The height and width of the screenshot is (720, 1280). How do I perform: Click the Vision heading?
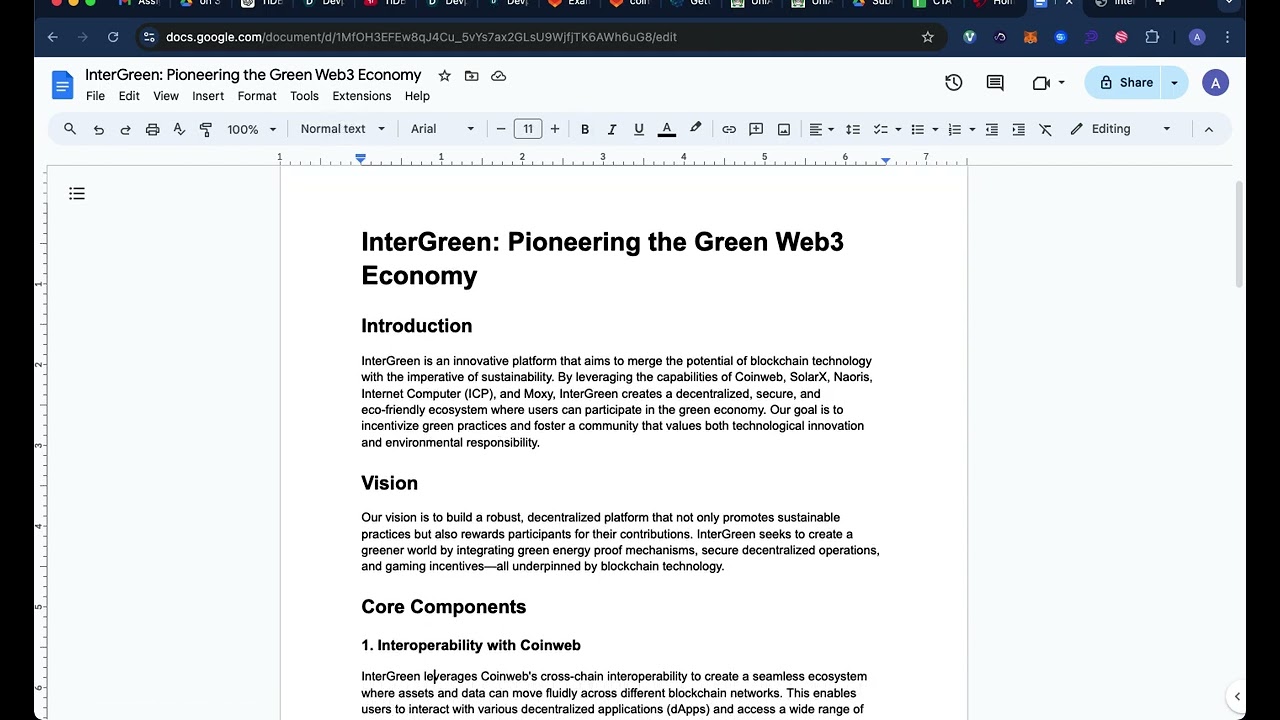[389, 483]
